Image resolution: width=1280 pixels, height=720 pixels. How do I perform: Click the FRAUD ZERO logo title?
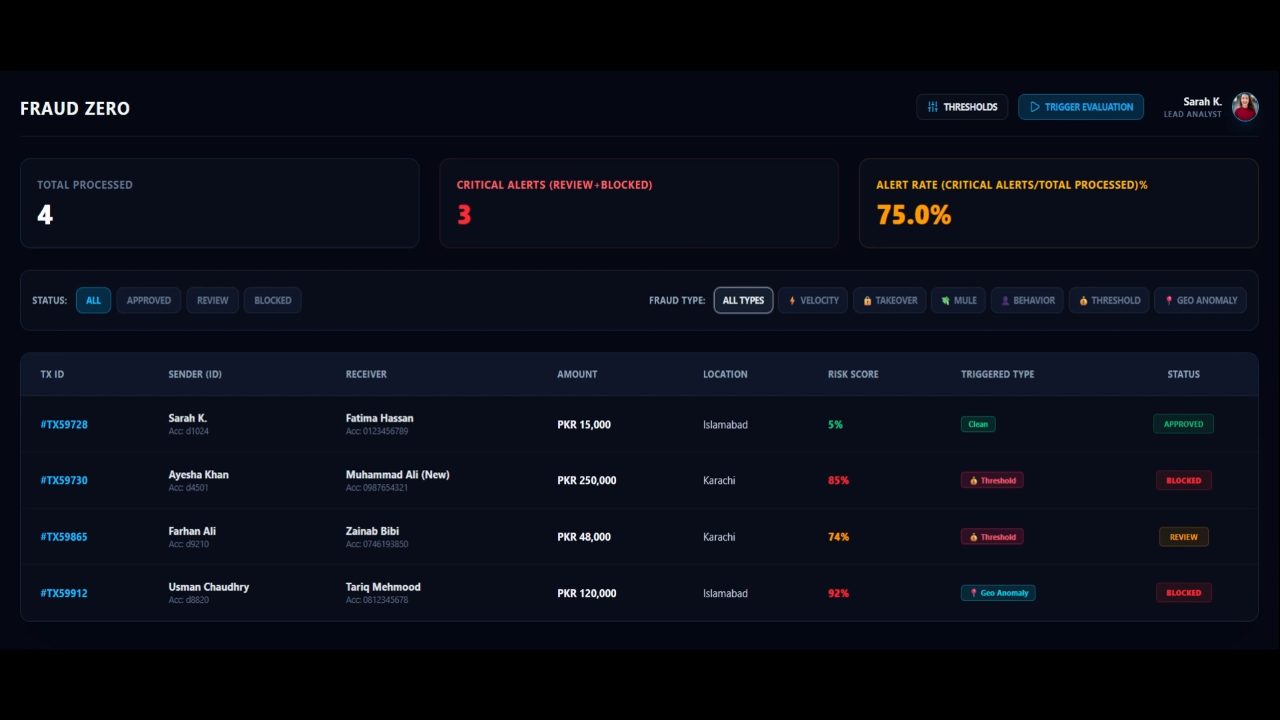tap(75, 108)
